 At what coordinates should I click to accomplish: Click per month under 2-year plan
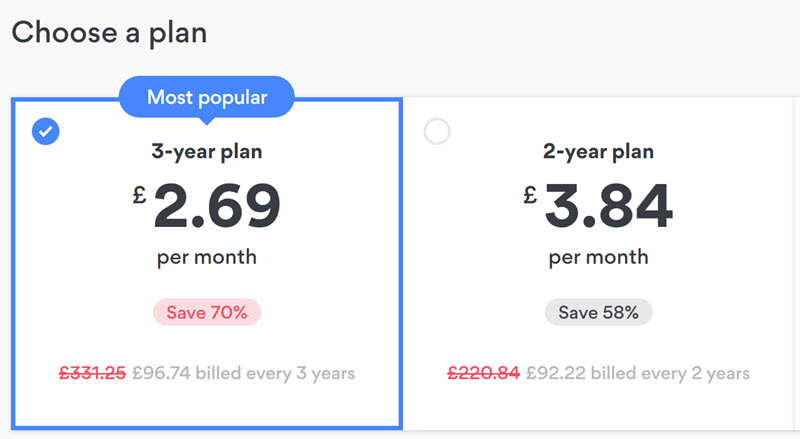point(598,257)
